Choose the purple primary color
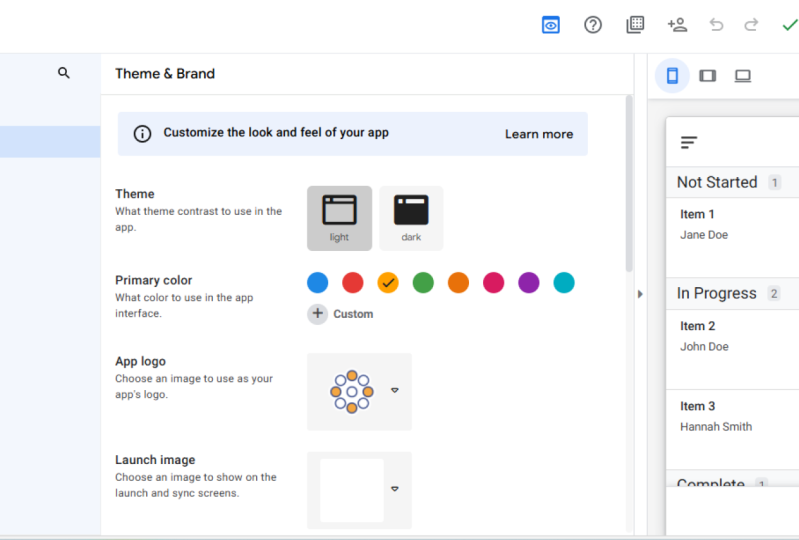The height and width of the screenshot is (540, 799). [x=528, y=283]
